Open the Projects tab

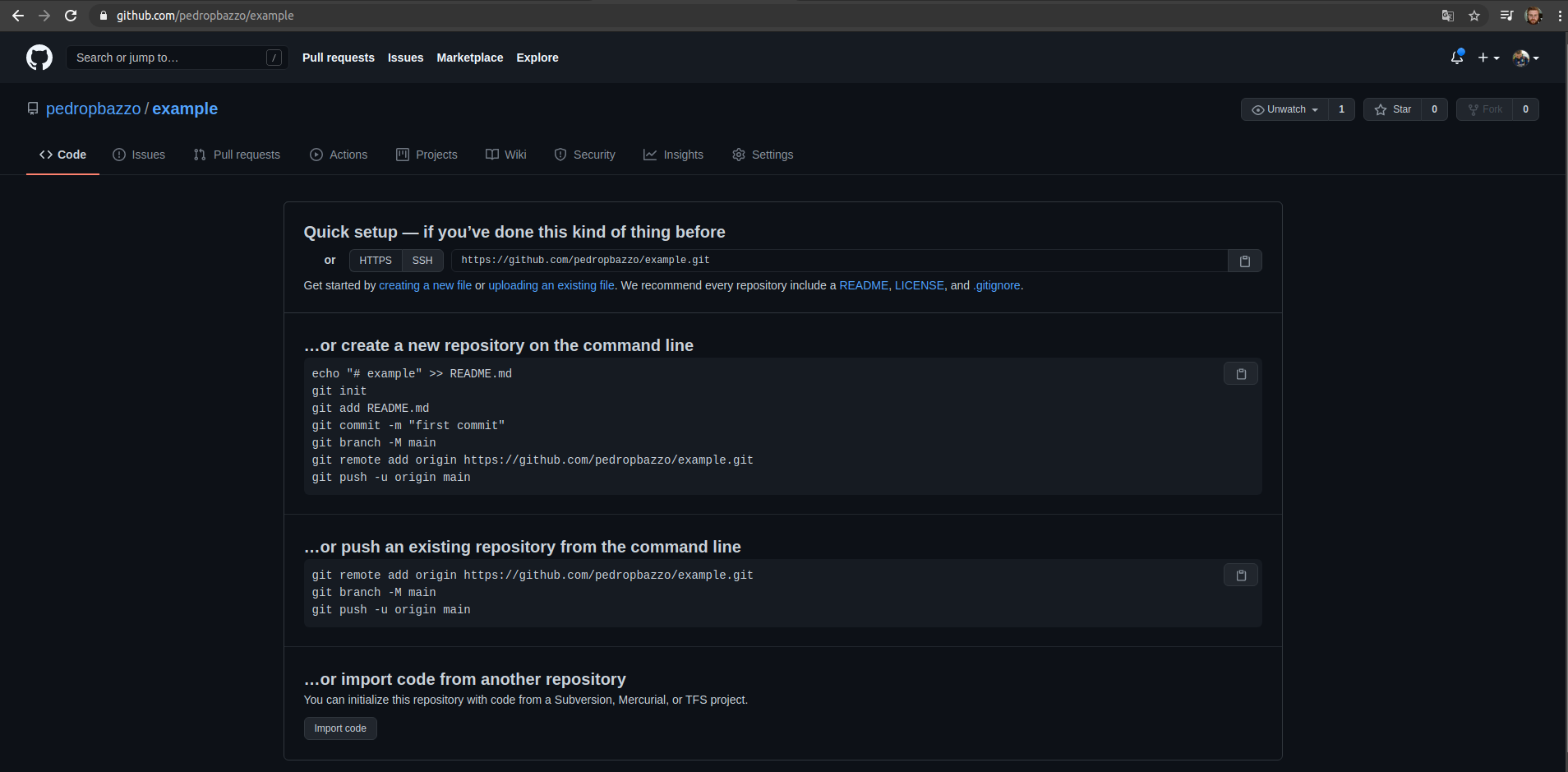point(427,155)
